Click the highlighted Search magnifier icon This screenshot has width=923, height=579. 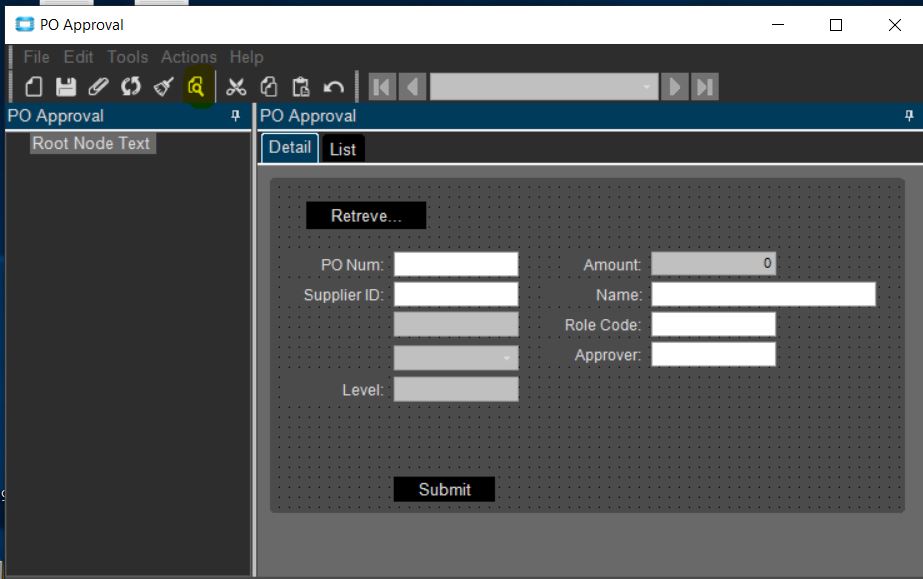click(x=196, y=86)
